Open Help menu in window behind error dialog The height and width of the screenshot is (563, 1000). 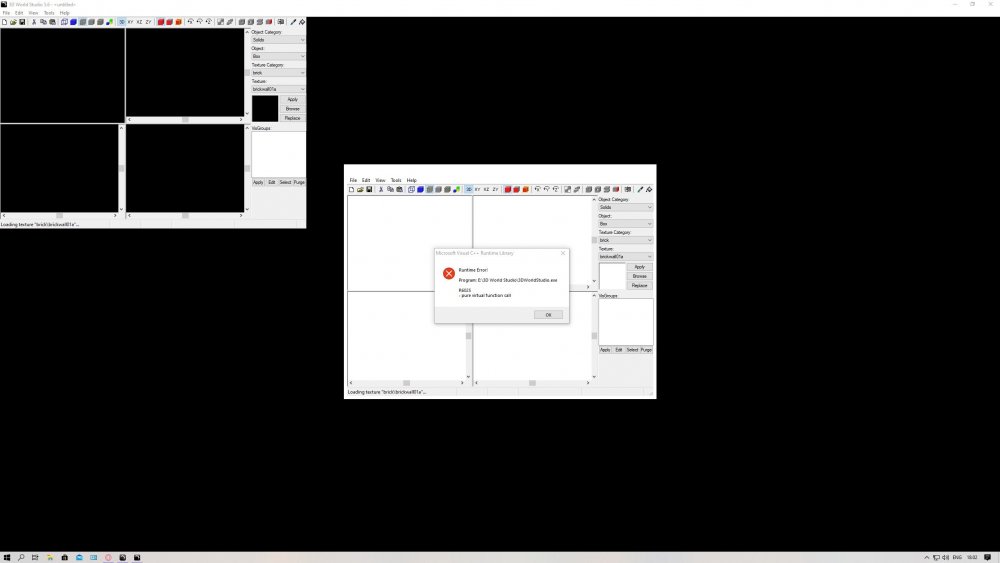(411, 180)
